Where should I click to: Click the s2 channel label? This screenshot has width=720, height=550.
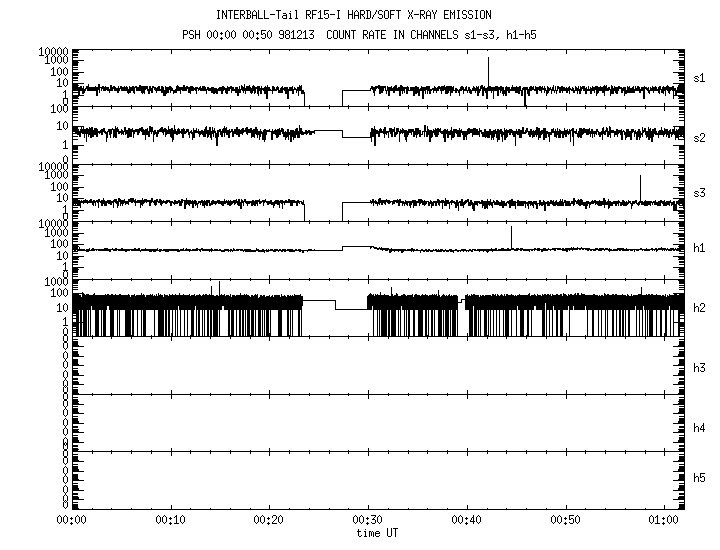pos(700,137)
